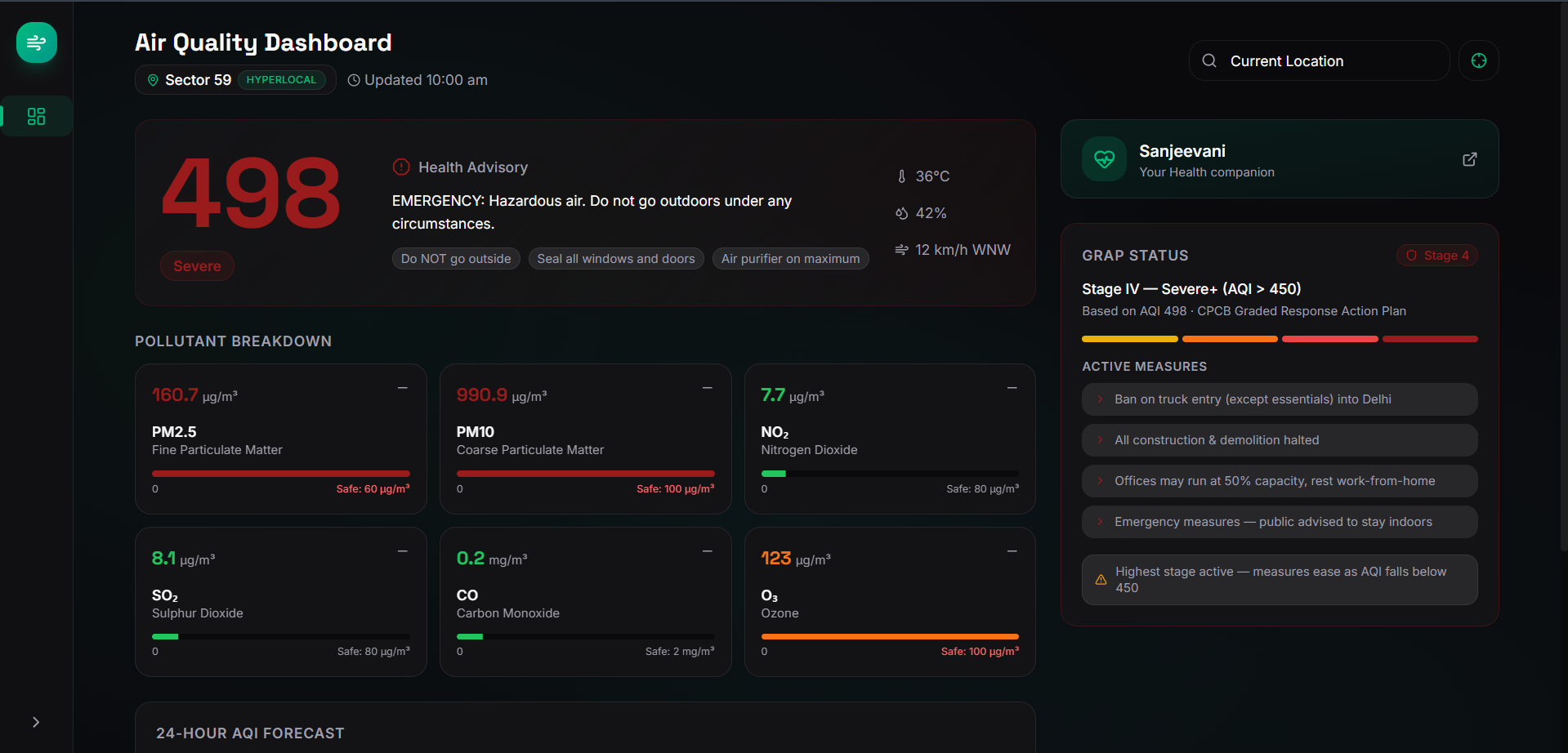Click the page vertical scrollbar
The height and width of the screenshot is (753, 1568).
pyautogui.click(x=1563, y=275)
